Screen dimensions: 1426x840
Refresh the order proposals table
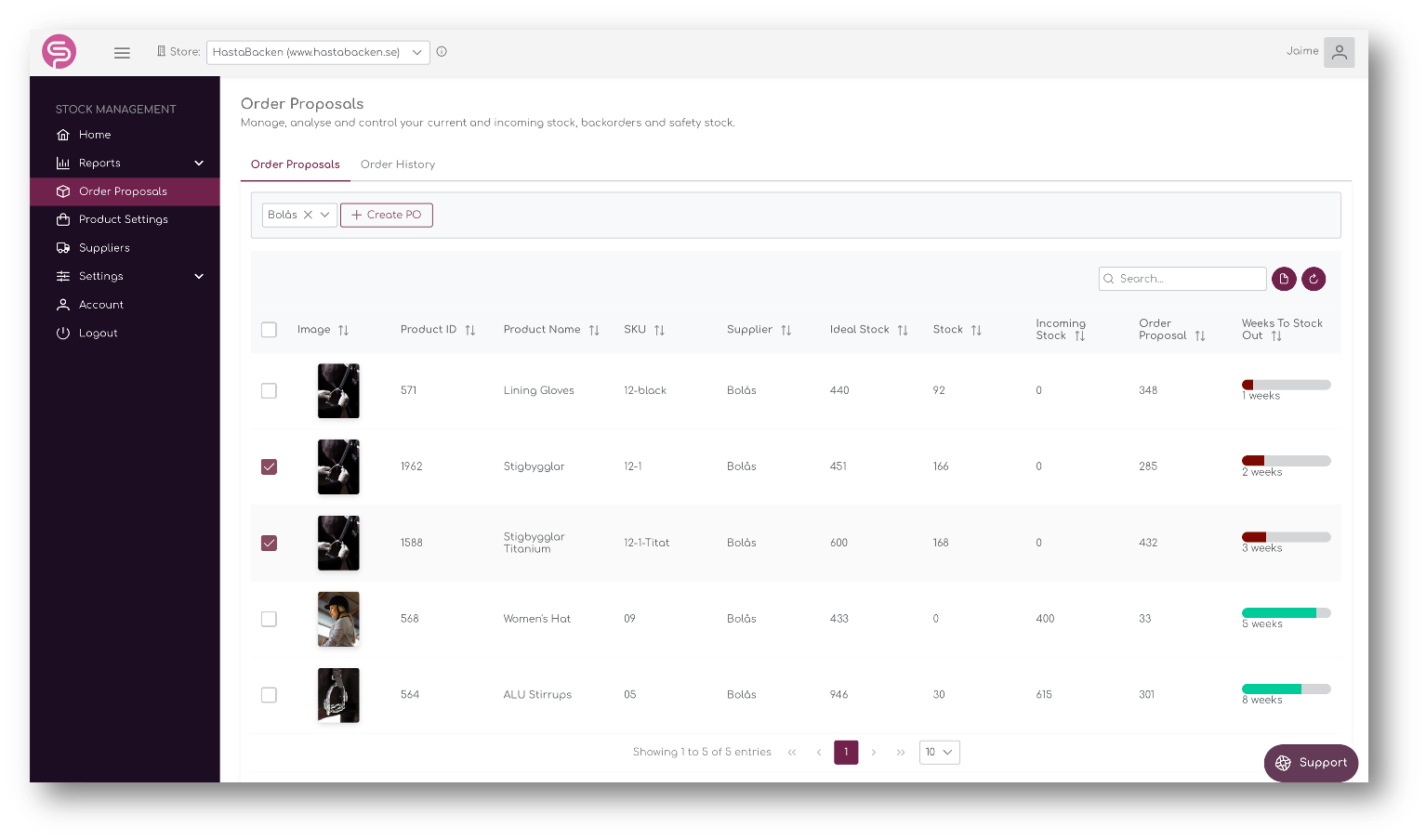[1314, 279]
